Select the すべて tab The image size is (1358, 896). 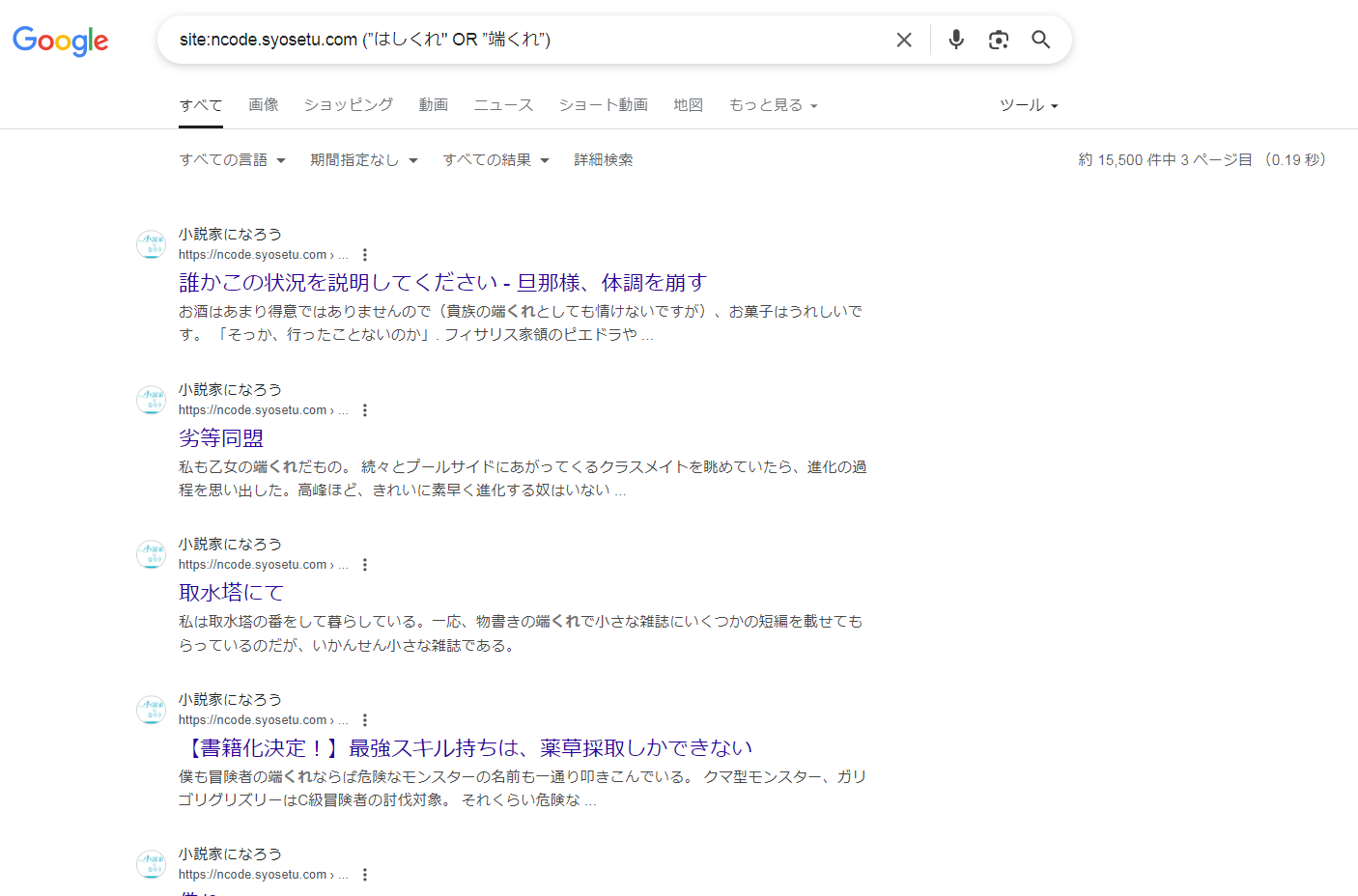point(201,105)
